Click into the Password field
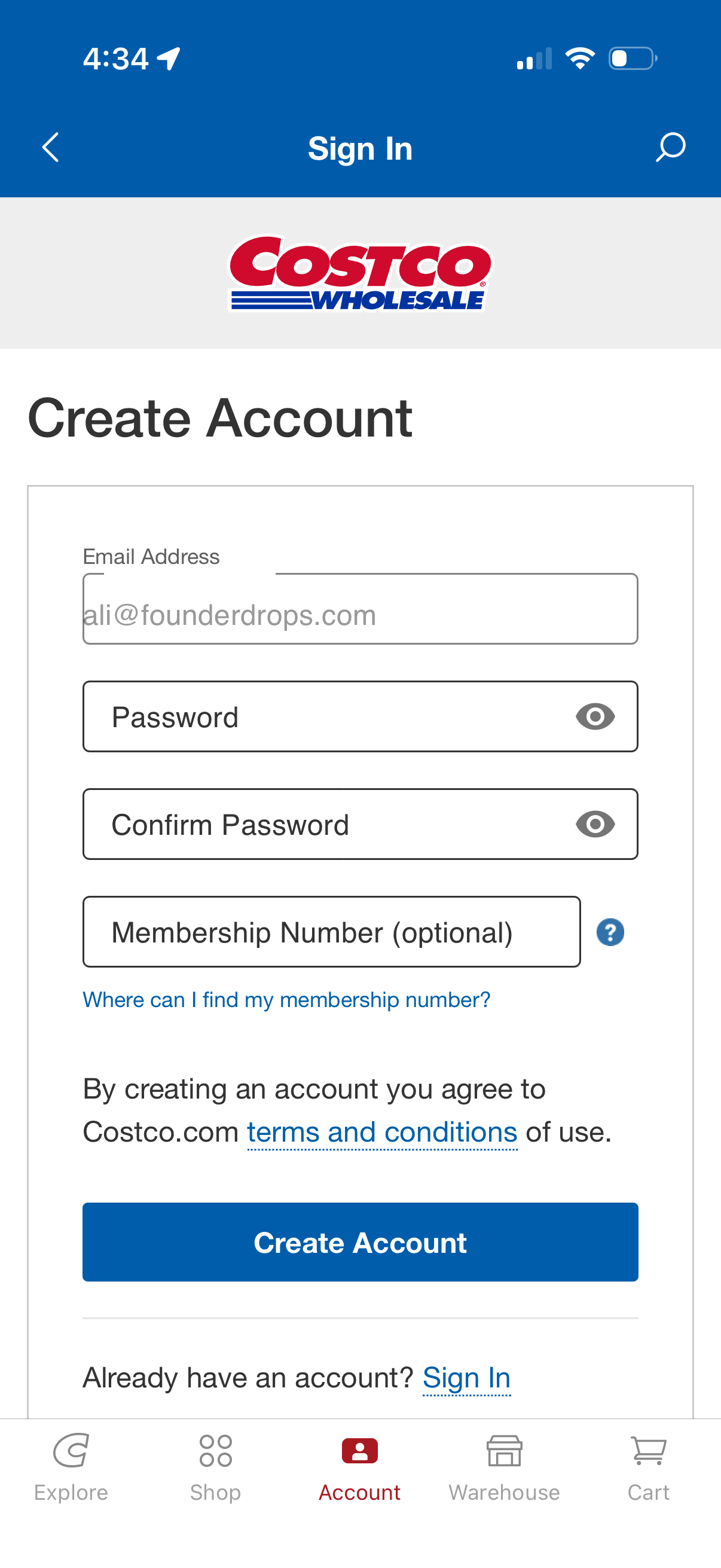This screenshot has width=721, height=1568. pos(329,716)
